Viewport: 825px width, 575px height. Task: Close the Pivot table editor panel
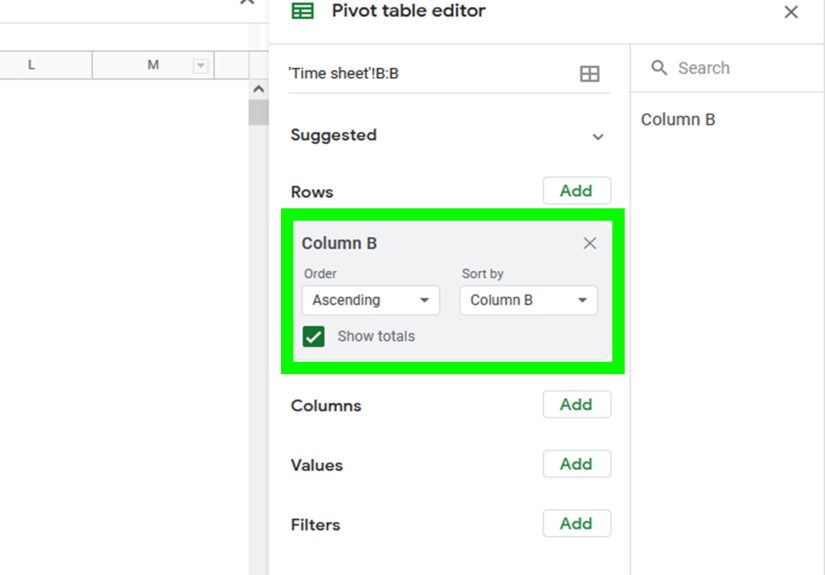pos(791,12)
